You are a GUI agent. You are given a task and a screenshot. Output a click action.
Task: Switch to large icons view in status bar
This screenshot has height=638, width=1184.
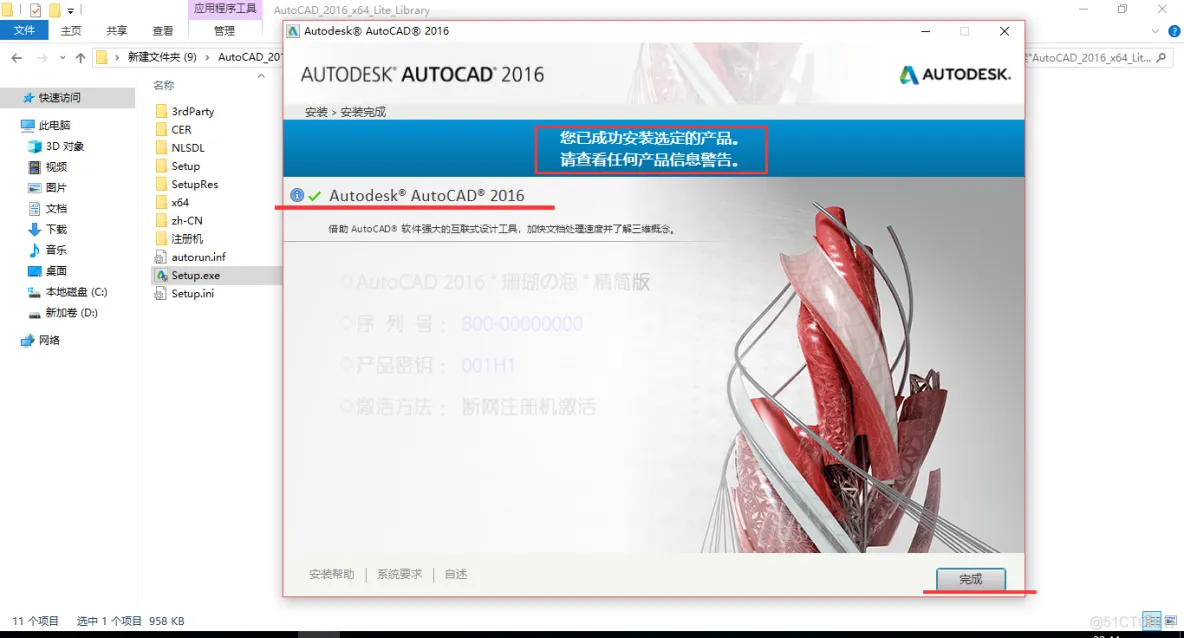[x=1171, y=621]
